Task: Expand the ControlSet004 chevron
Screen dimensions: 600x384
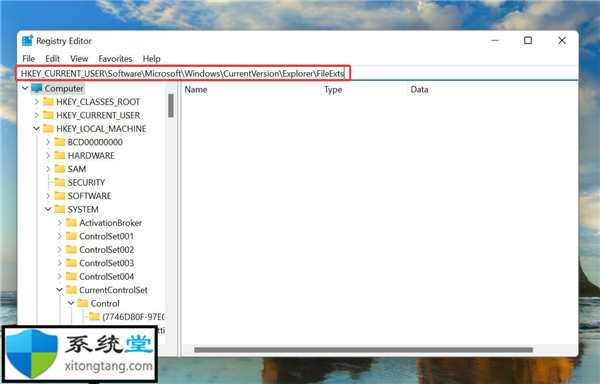Action: coord(59,276)
